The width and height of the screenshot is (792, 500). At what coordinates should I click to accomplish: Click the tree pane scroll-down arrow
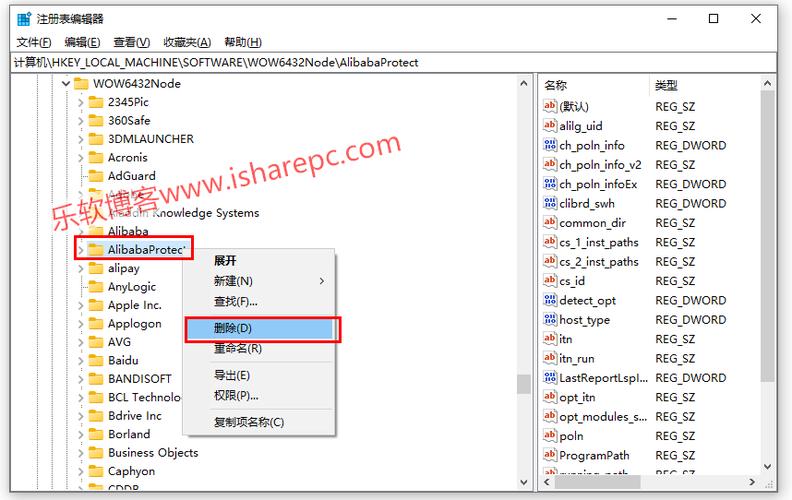(524, 482)
